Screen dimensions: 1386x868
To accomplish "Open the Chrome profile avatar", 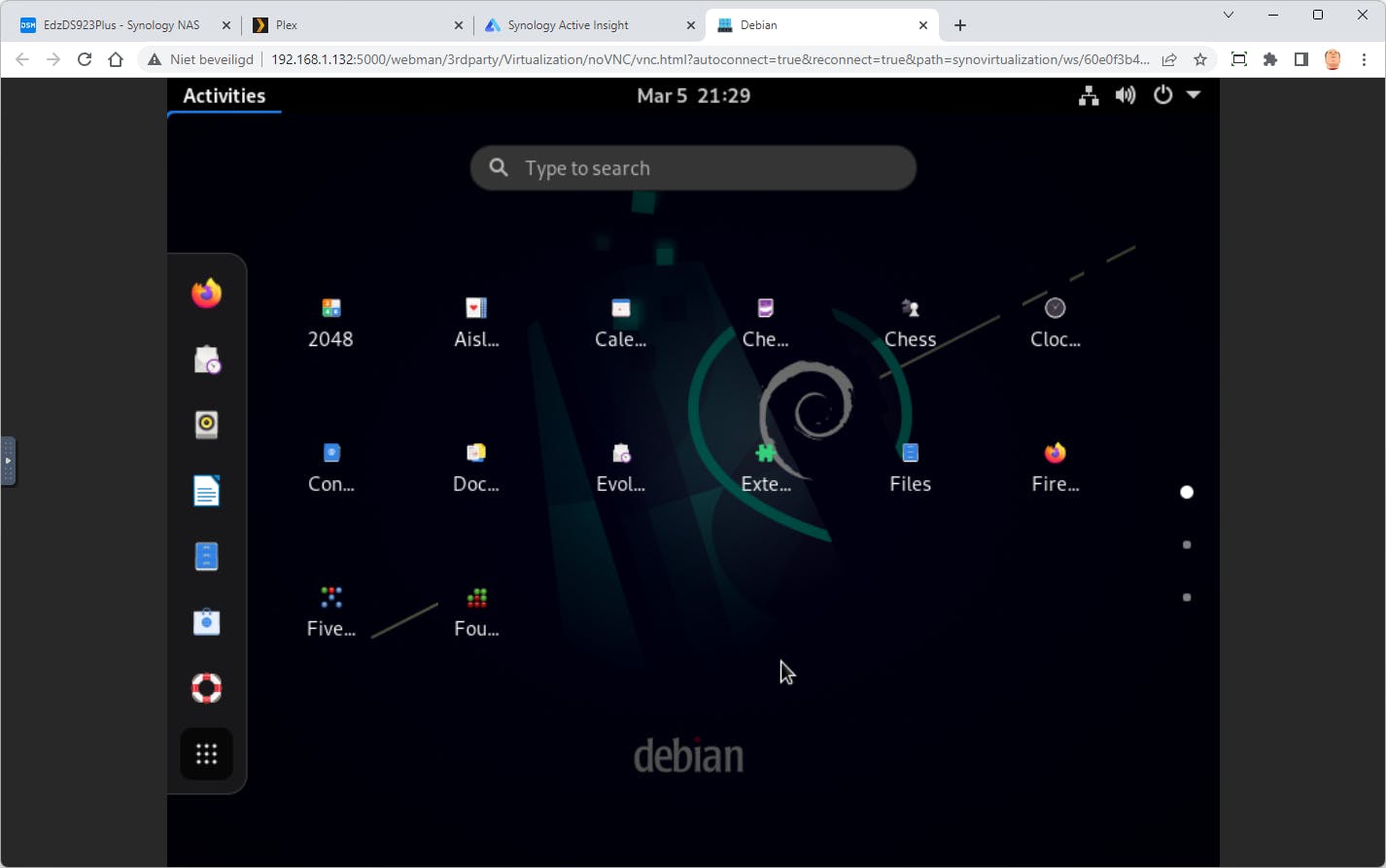I will pyautogui.click(x=1333, y=59).
